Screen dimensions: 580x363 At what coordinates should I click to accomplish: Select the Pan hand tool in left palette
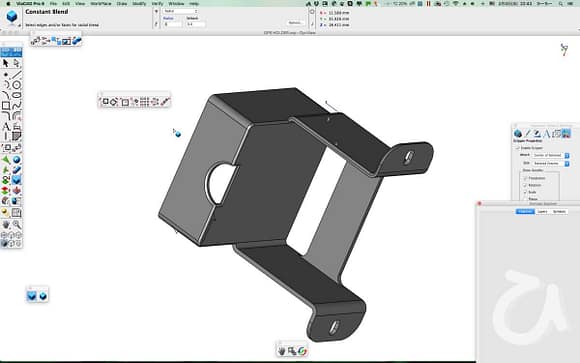click(6, 224)
